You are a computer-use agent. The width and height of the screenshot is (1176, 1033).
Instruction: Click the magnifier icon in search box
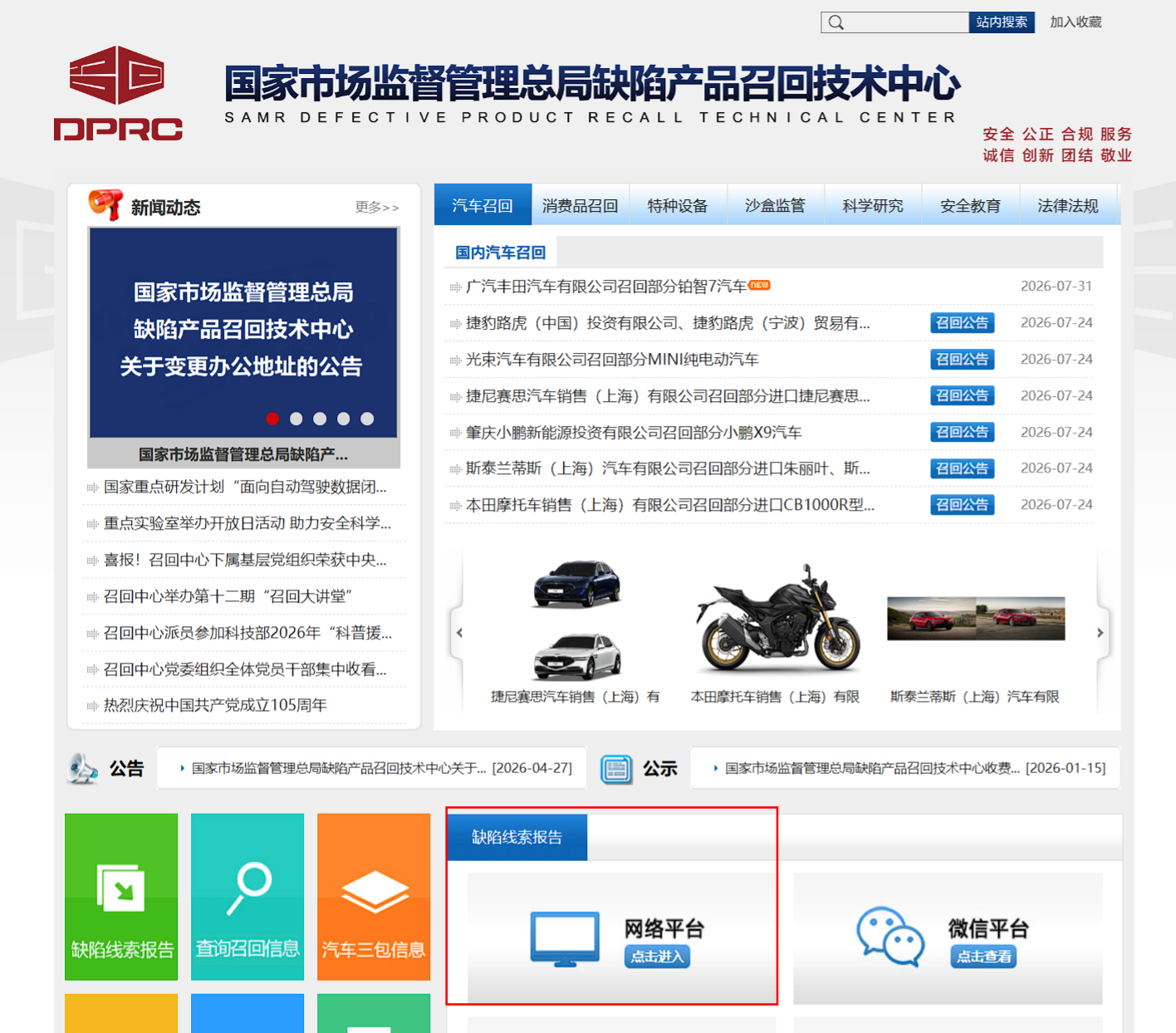(836, 22)
